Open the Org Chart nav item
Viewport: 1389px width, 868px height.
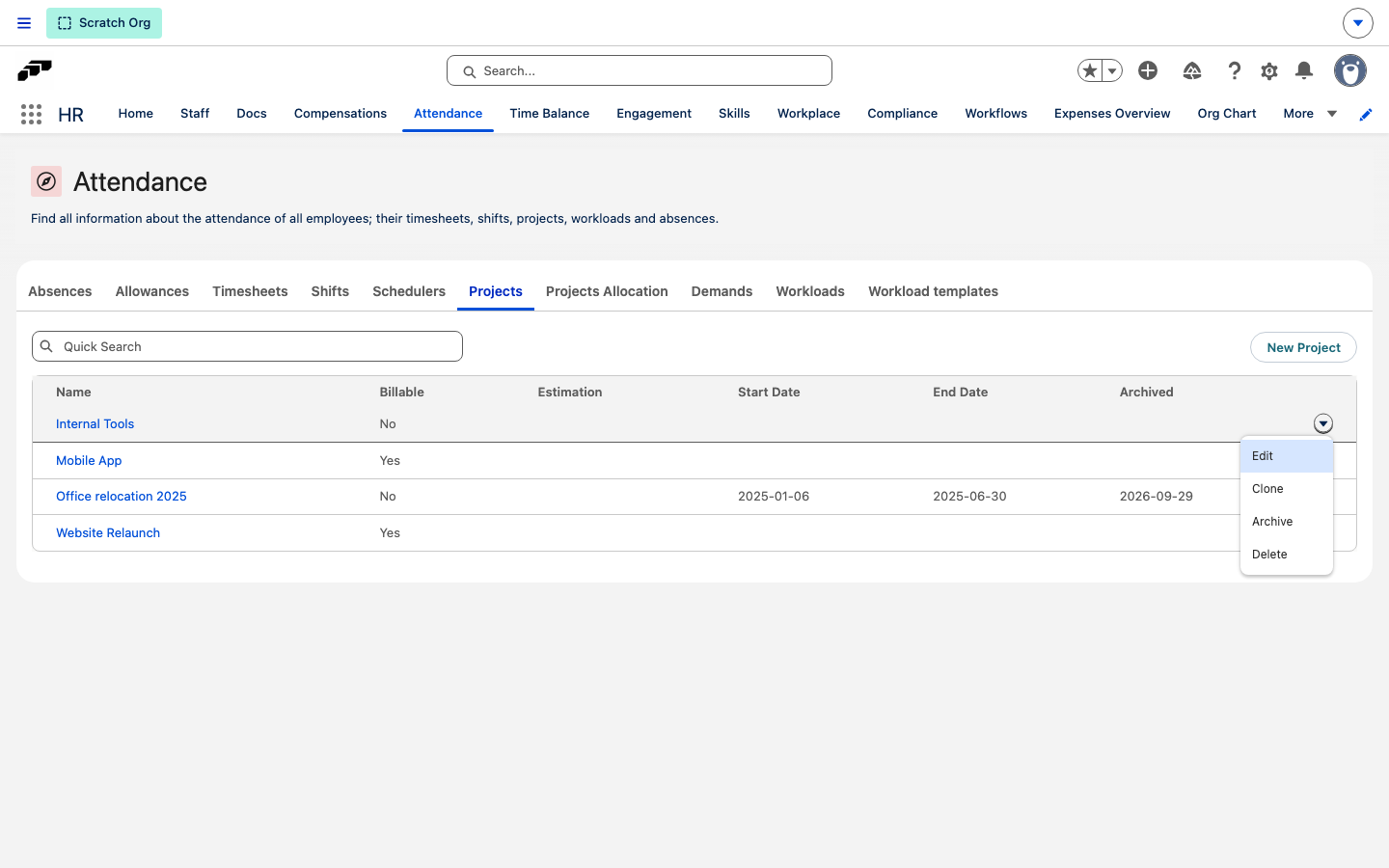(x=1227, y=114)
